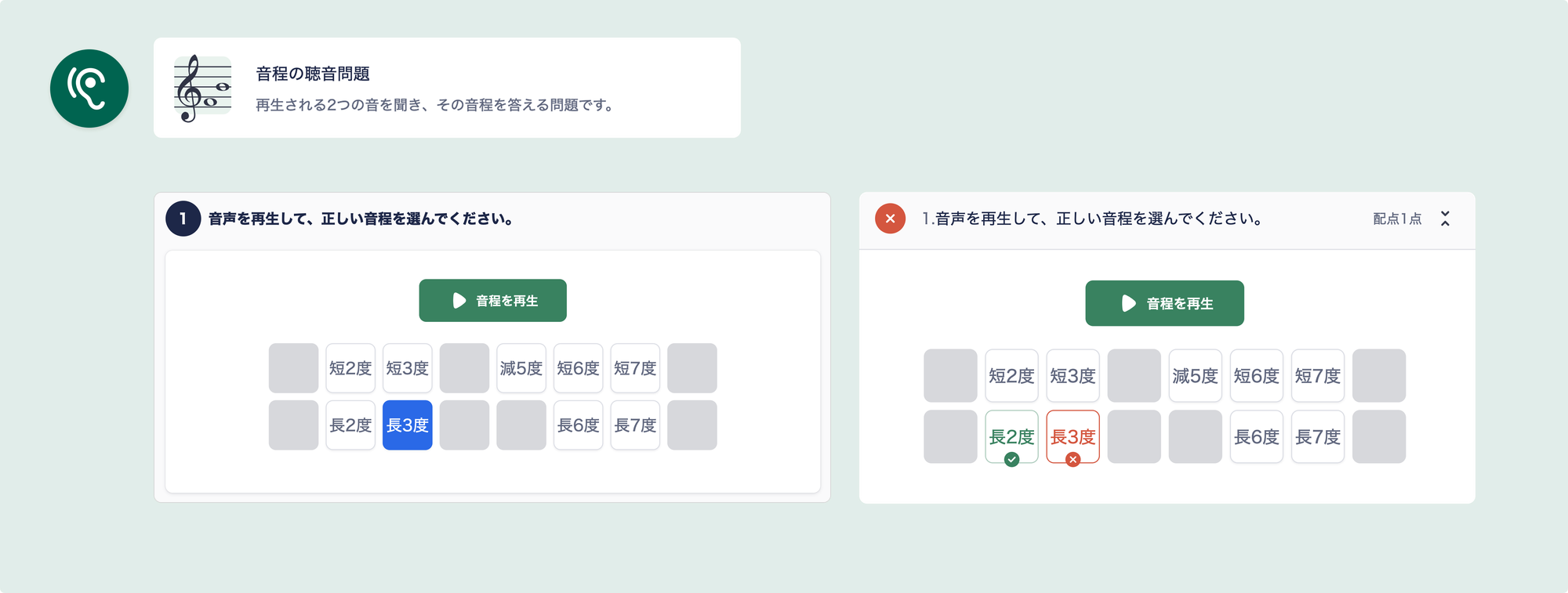Viewport: 1568px width, 593px height.
Task: Click wrong answer 長3度 in result panel
Action: [1073, 435]
